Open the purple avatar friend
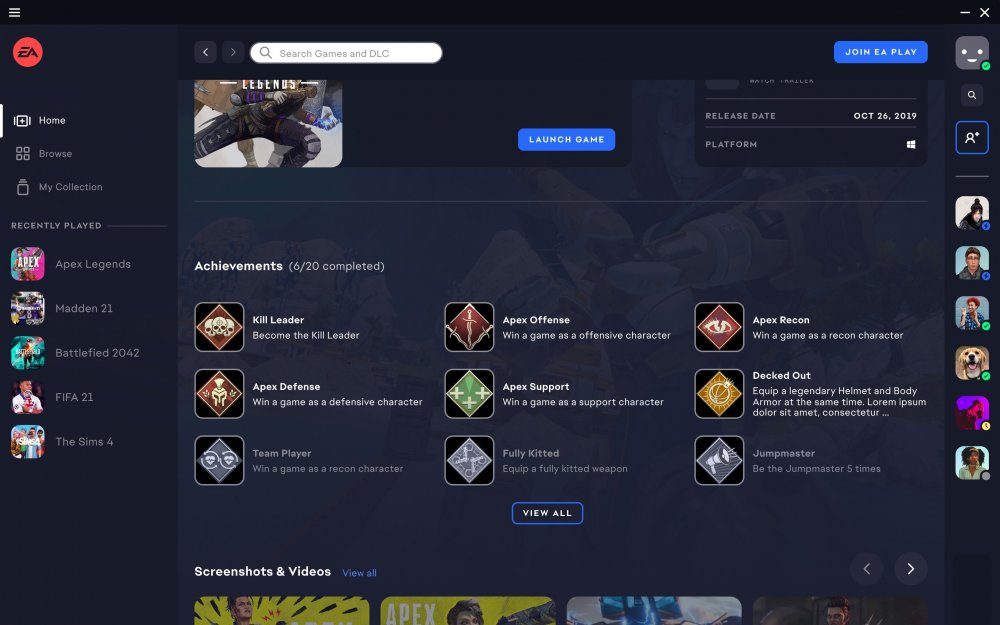 (971, 412)
